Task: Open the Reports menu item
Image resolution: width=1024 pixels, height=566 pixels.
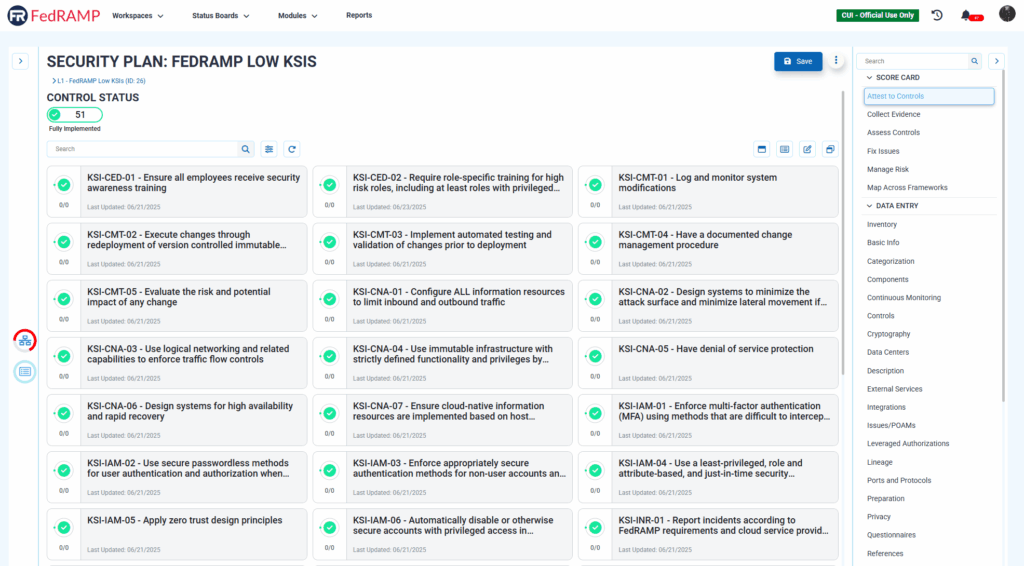Action: [x=359, y=16]
